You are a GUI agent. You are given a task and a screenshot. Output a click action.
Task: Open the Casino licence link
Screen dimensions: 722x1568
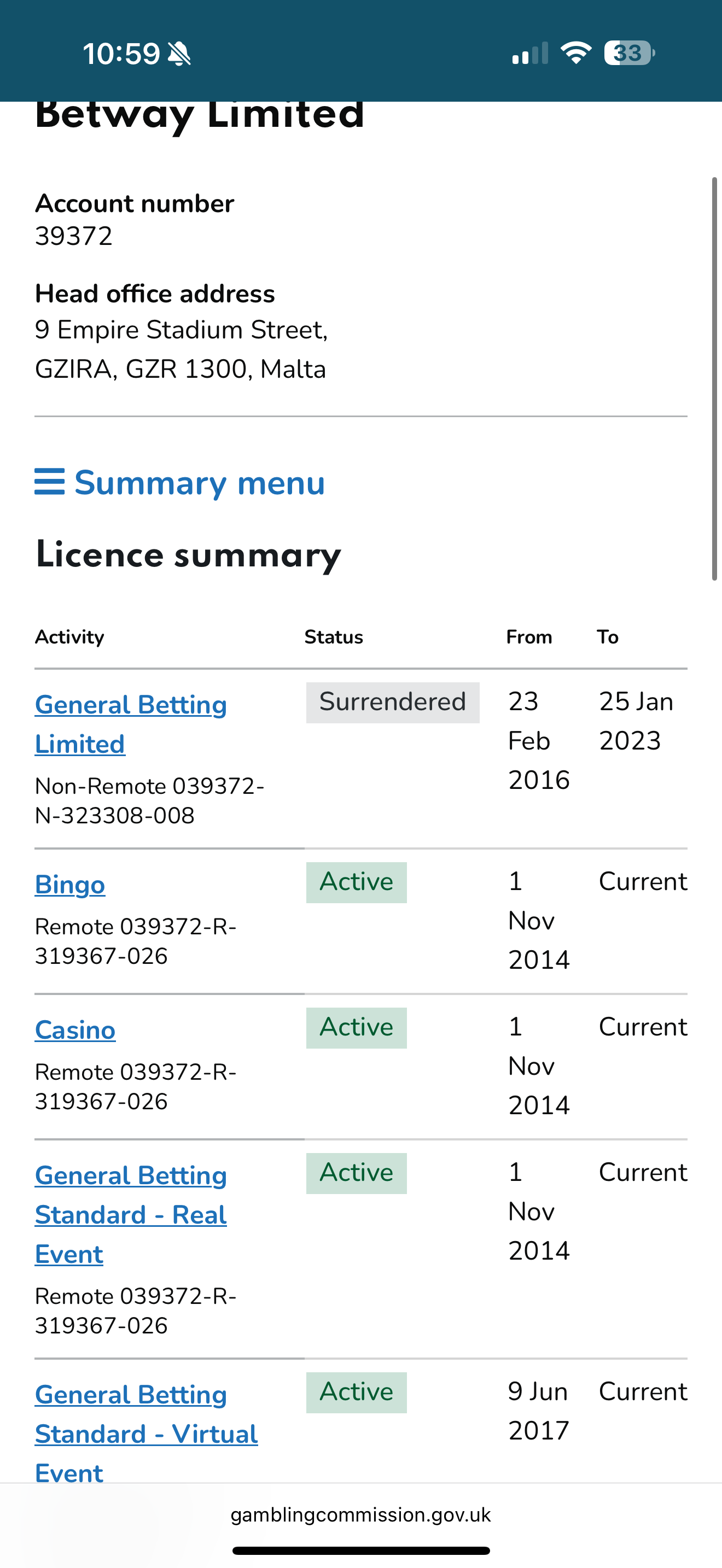coord(75,1030)
